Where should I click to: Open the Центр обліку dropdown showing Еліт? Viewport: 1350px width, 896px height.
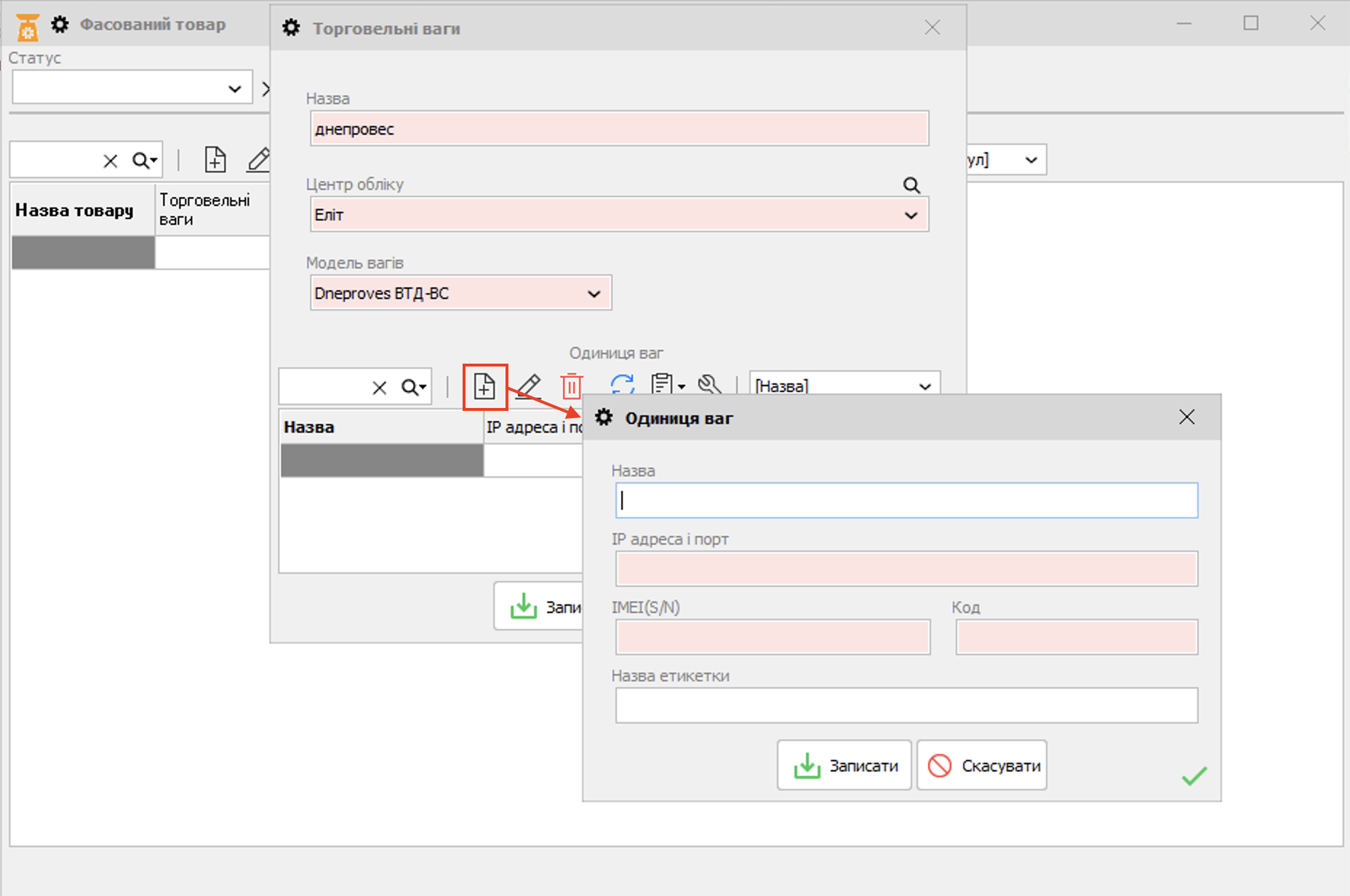[x=911, y=215]
